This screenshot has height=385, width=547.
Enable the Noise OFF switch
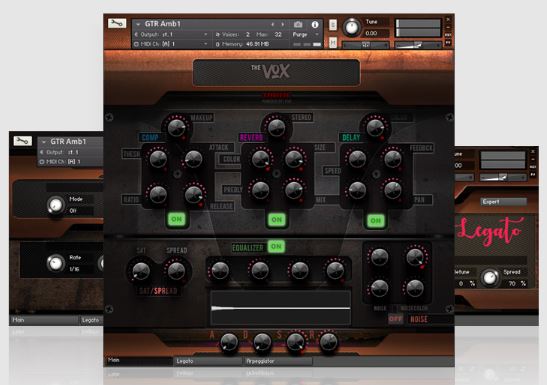coord(395,319)
